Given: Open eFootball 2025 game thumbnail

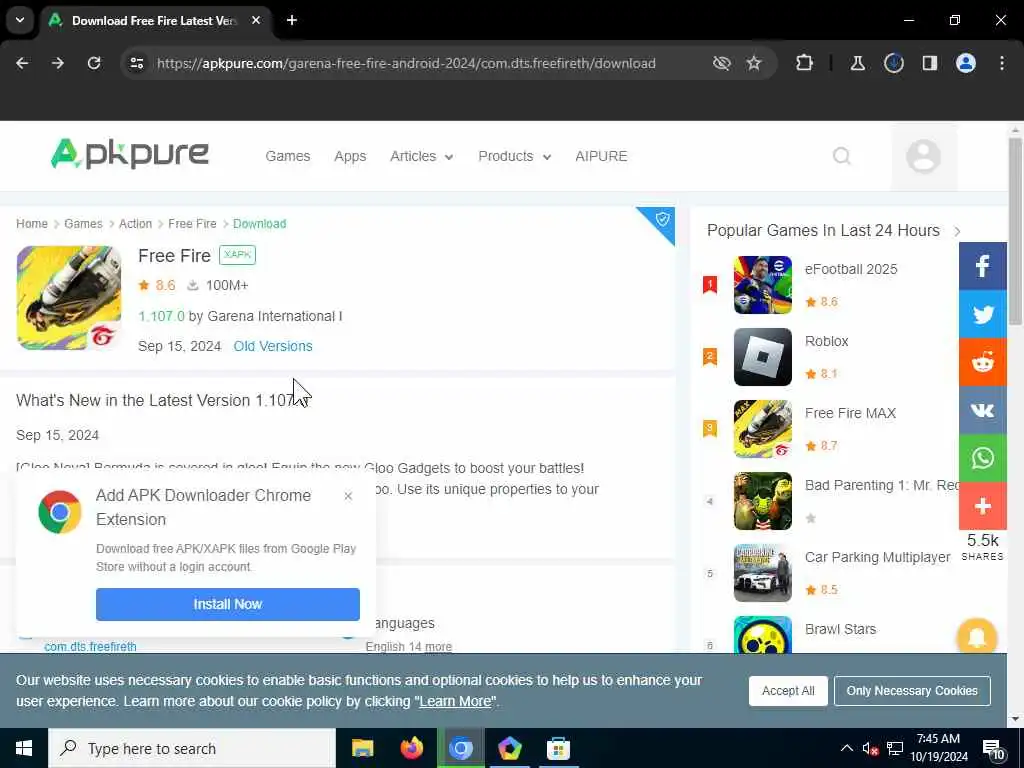Looking at the screenshot, I should pos(762,285).
